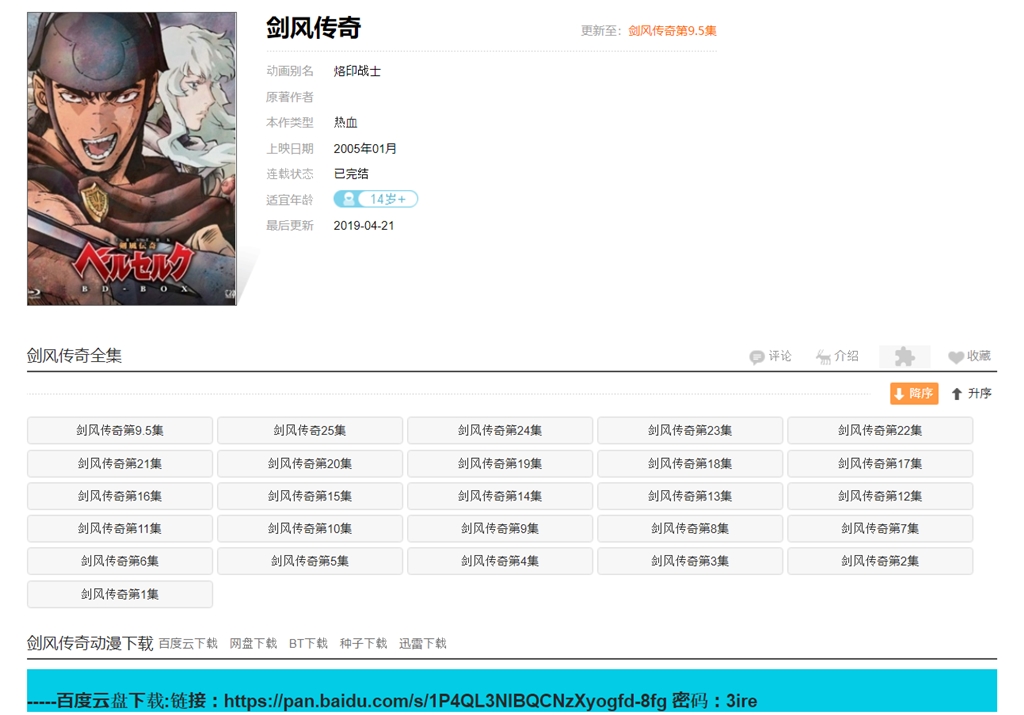
Task: Play episode 剑风传奇第16集
Action: [x=120, y=496]
